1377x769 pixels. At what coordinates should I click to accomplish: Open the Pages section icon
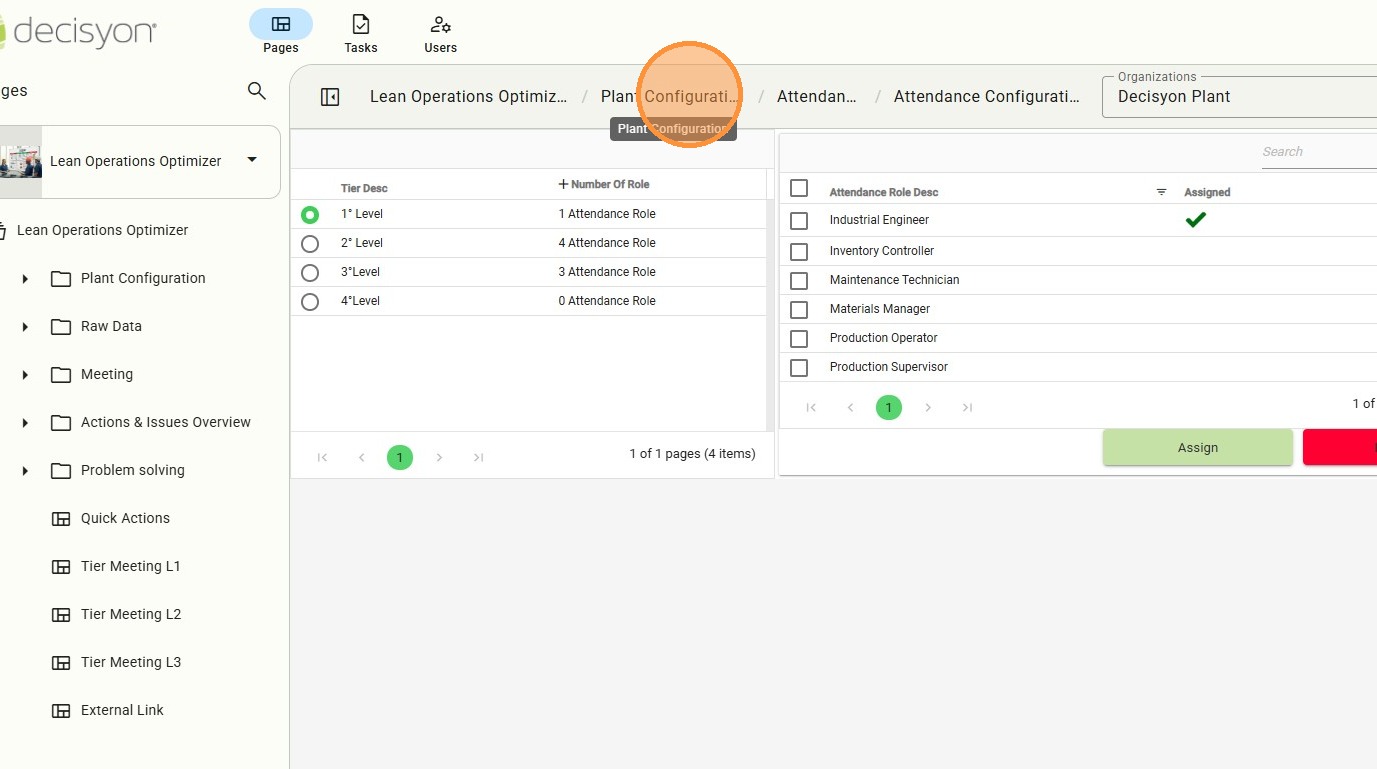[x=281, y=24]
